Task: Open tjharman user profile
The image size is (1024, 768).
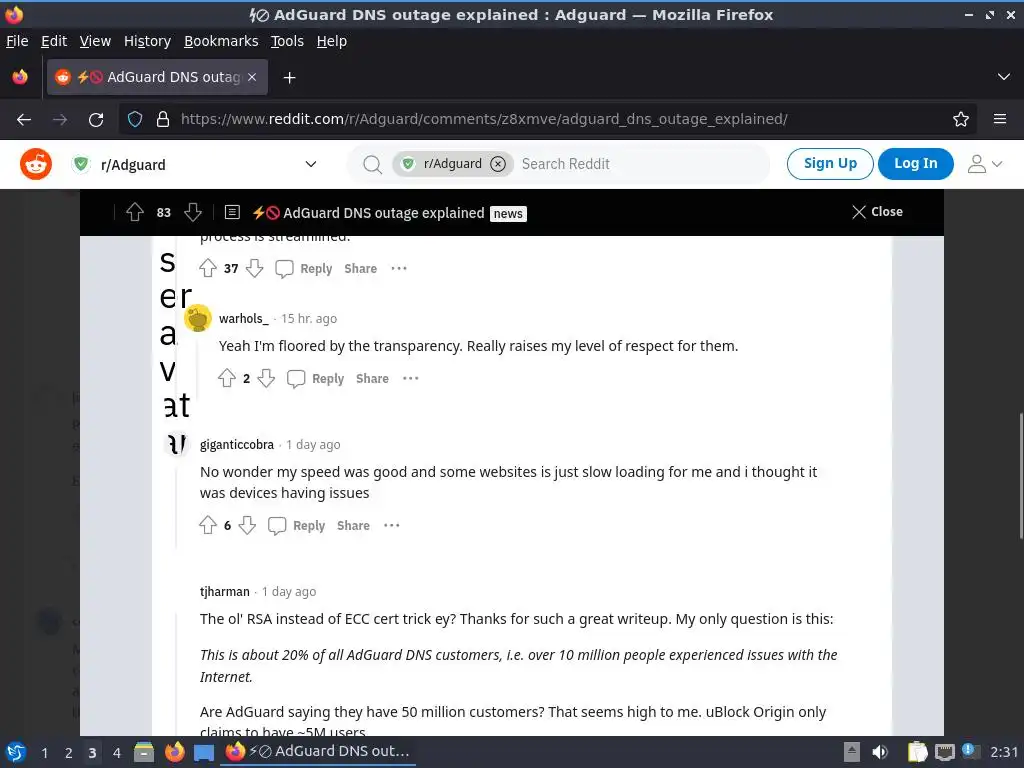Action: tap(225, 592)
